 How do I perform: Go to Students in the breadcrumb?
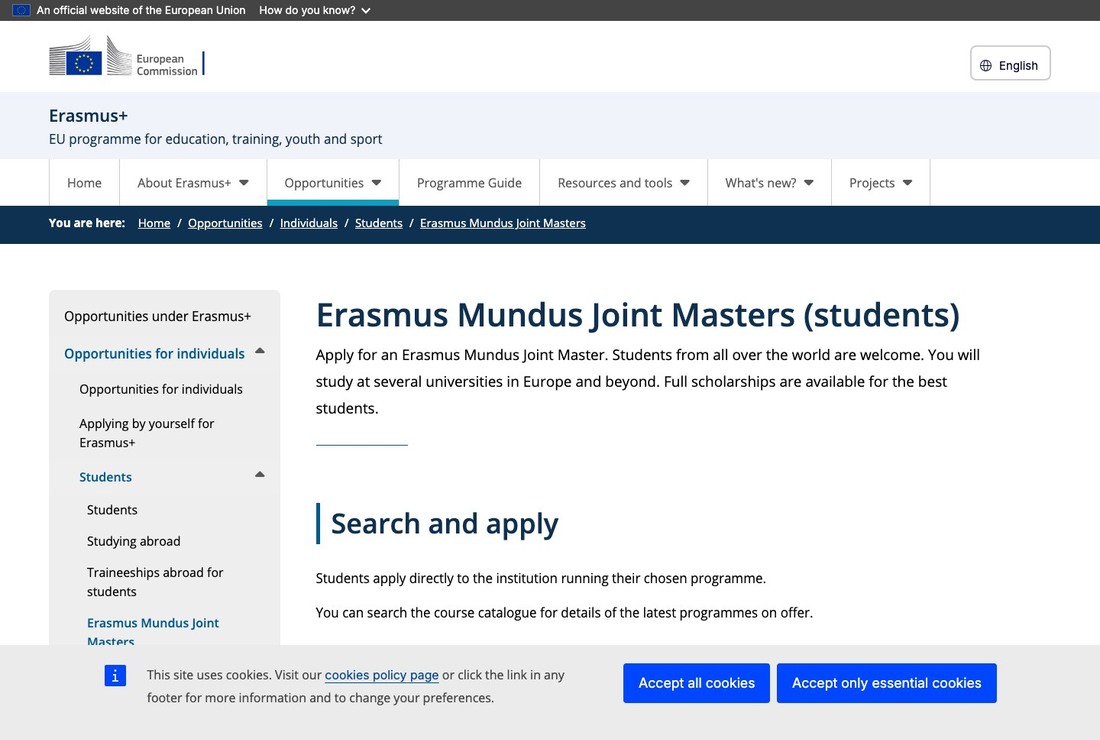379,223
